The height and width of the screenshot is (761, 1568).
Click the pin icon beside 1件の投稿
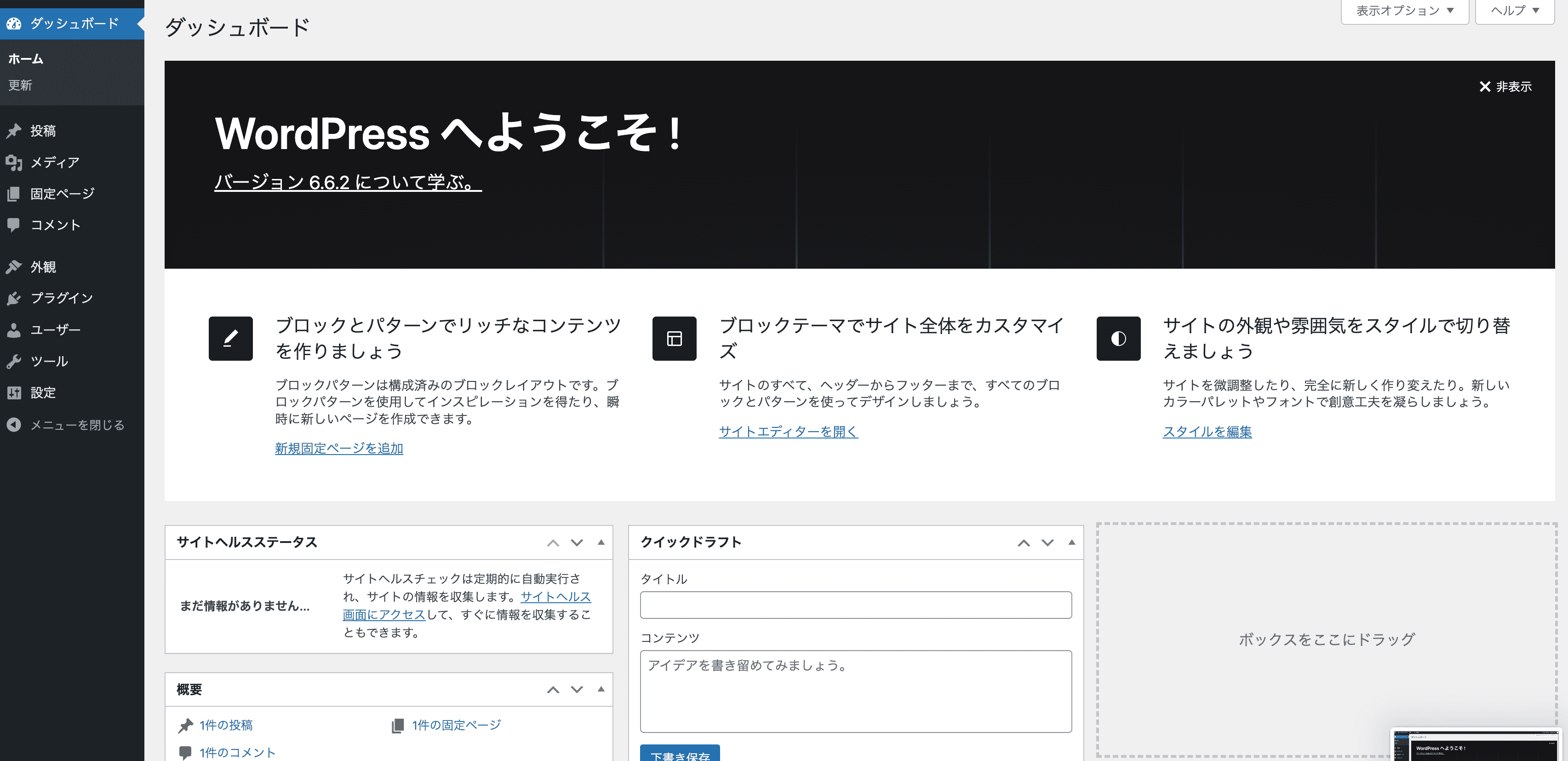(x=185, y=725)
